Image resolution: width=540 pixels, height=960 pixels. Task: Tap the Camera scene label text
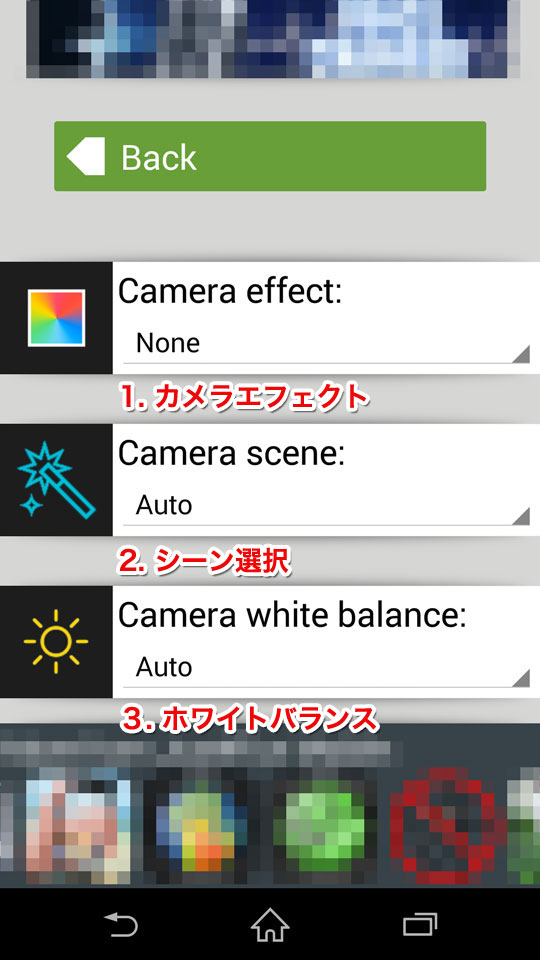point(232,454)
